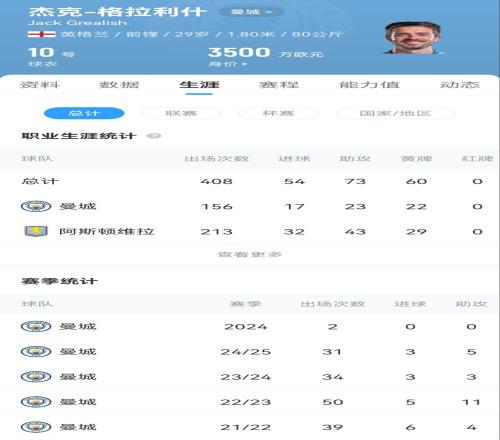Open the 赛程 tab
The width and height of the screenshot is (500, 440).
[x=279, y=85]
